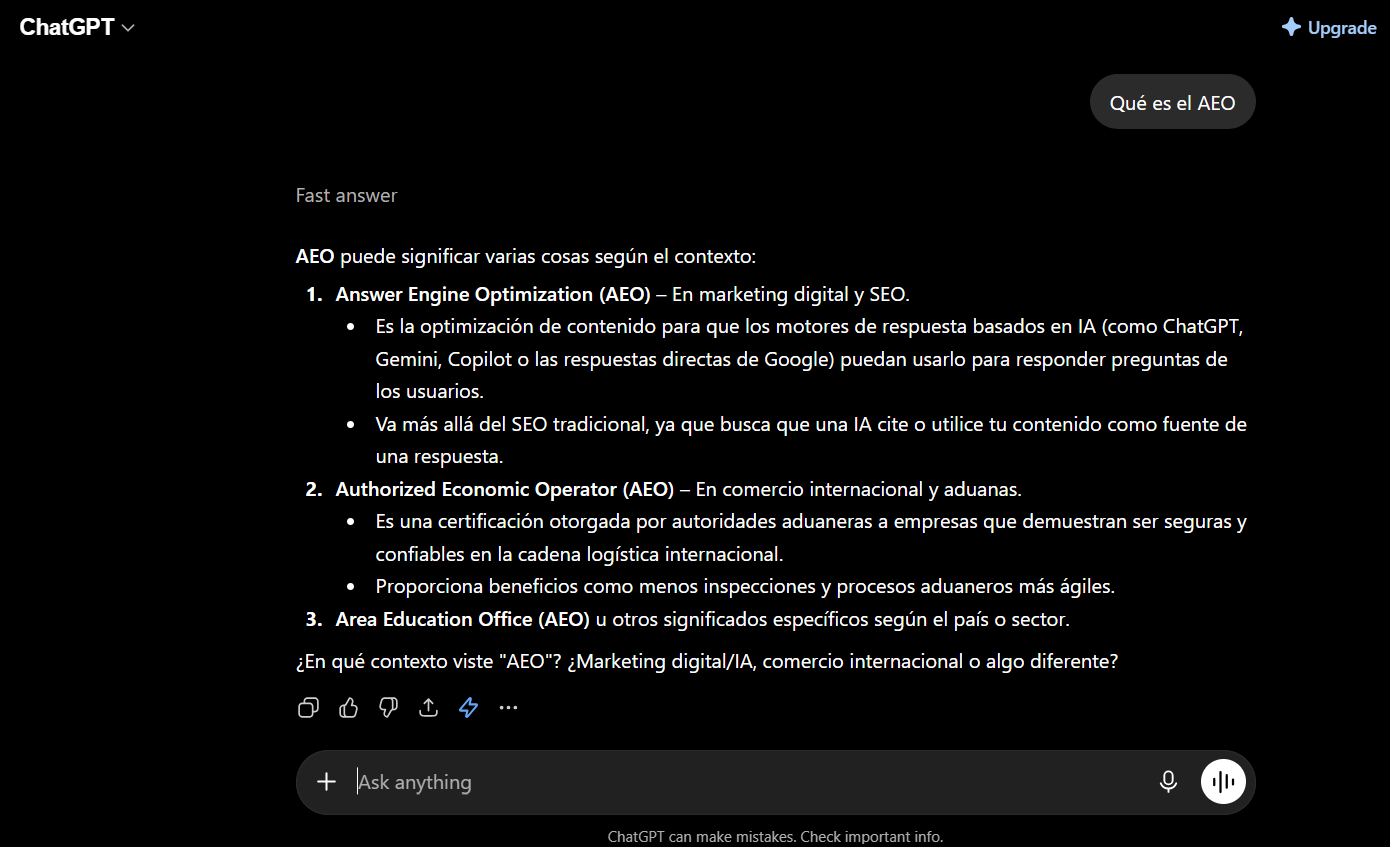The width and height of the screenshot is (1390, 847).
Task: Copy the response with the copy icon
Action: (x=308, y=708)
